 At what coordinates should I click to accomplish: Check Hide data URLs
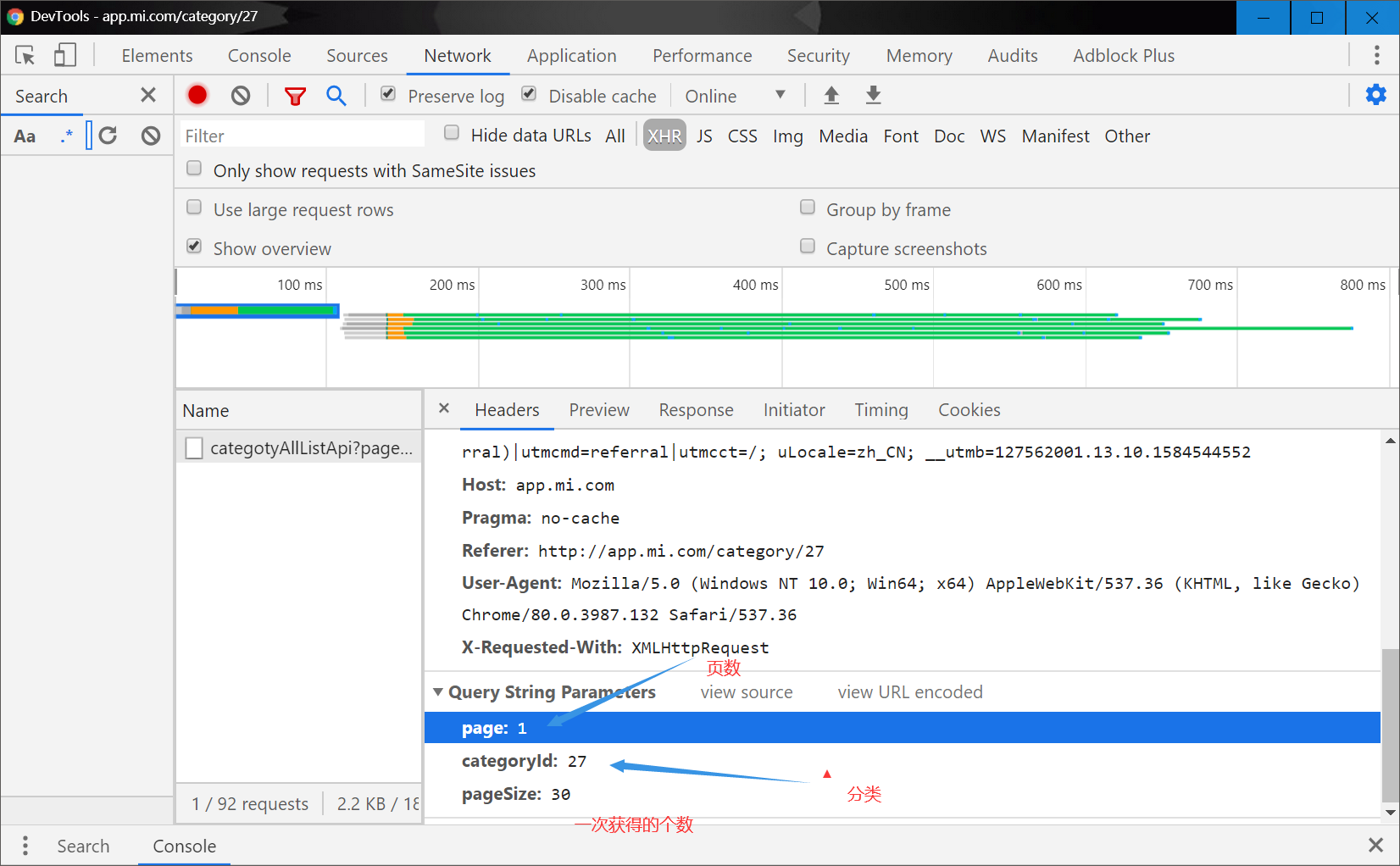point(452,133)
